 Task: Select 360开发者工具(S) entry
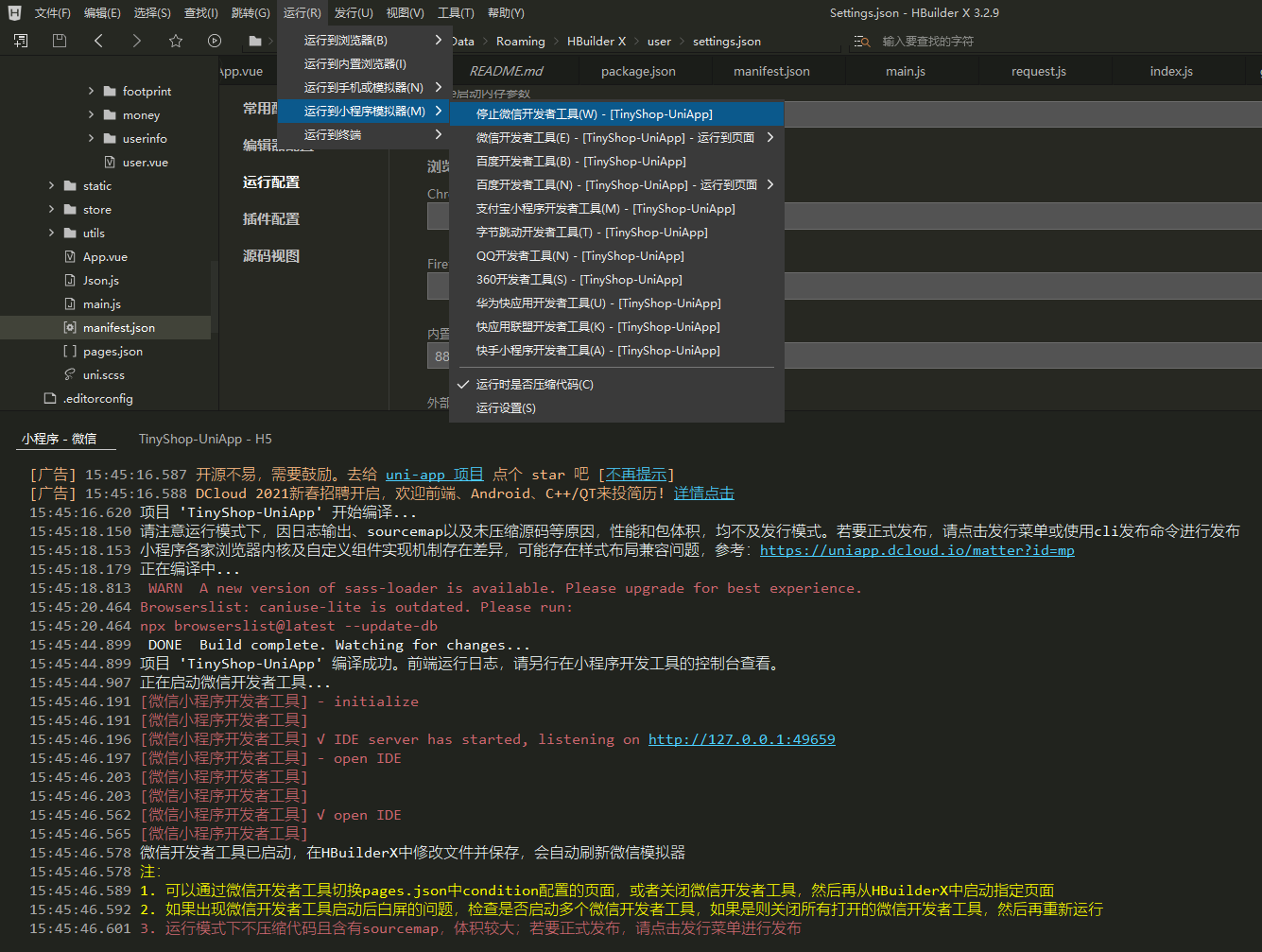[x=616, y=280]
